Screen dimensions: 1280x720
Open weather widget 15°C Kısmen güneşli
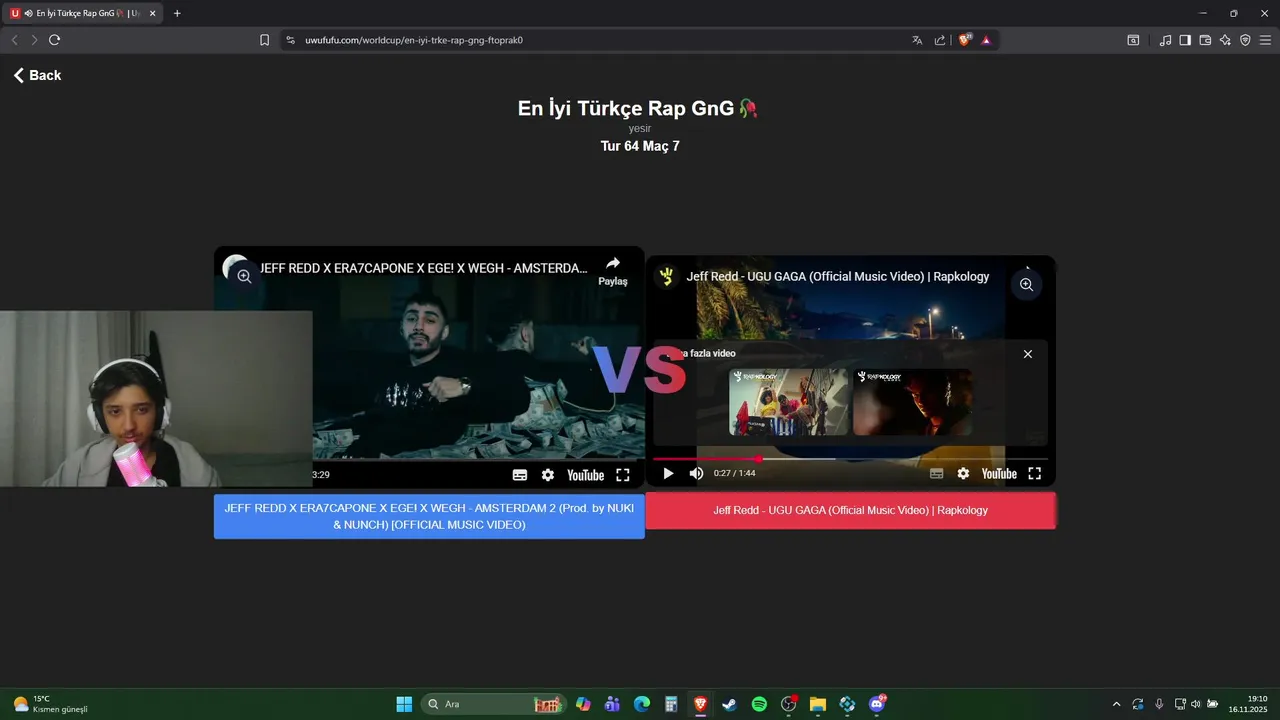click(51, 704)
